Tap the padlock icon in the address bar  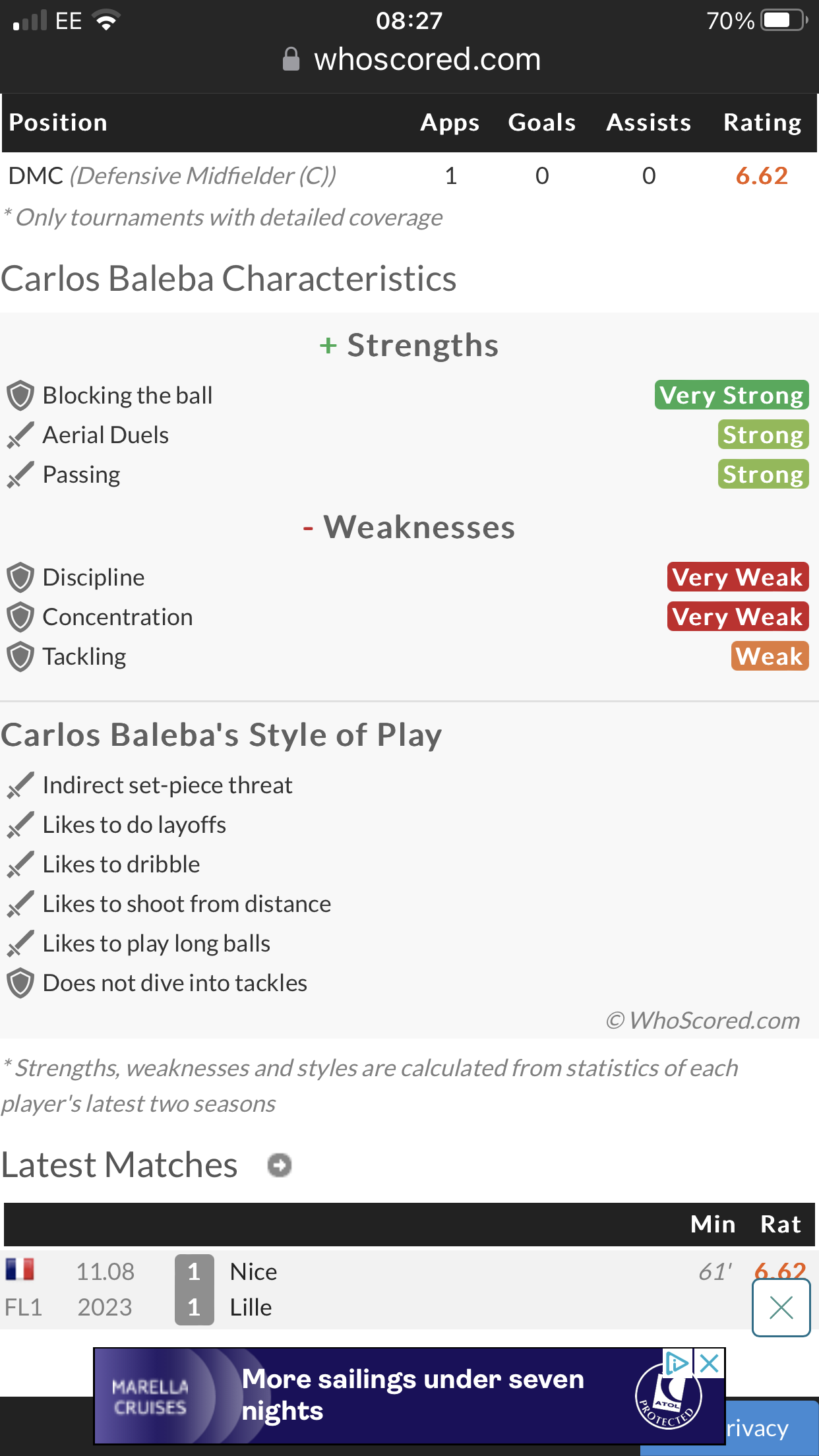coord(291,59)
